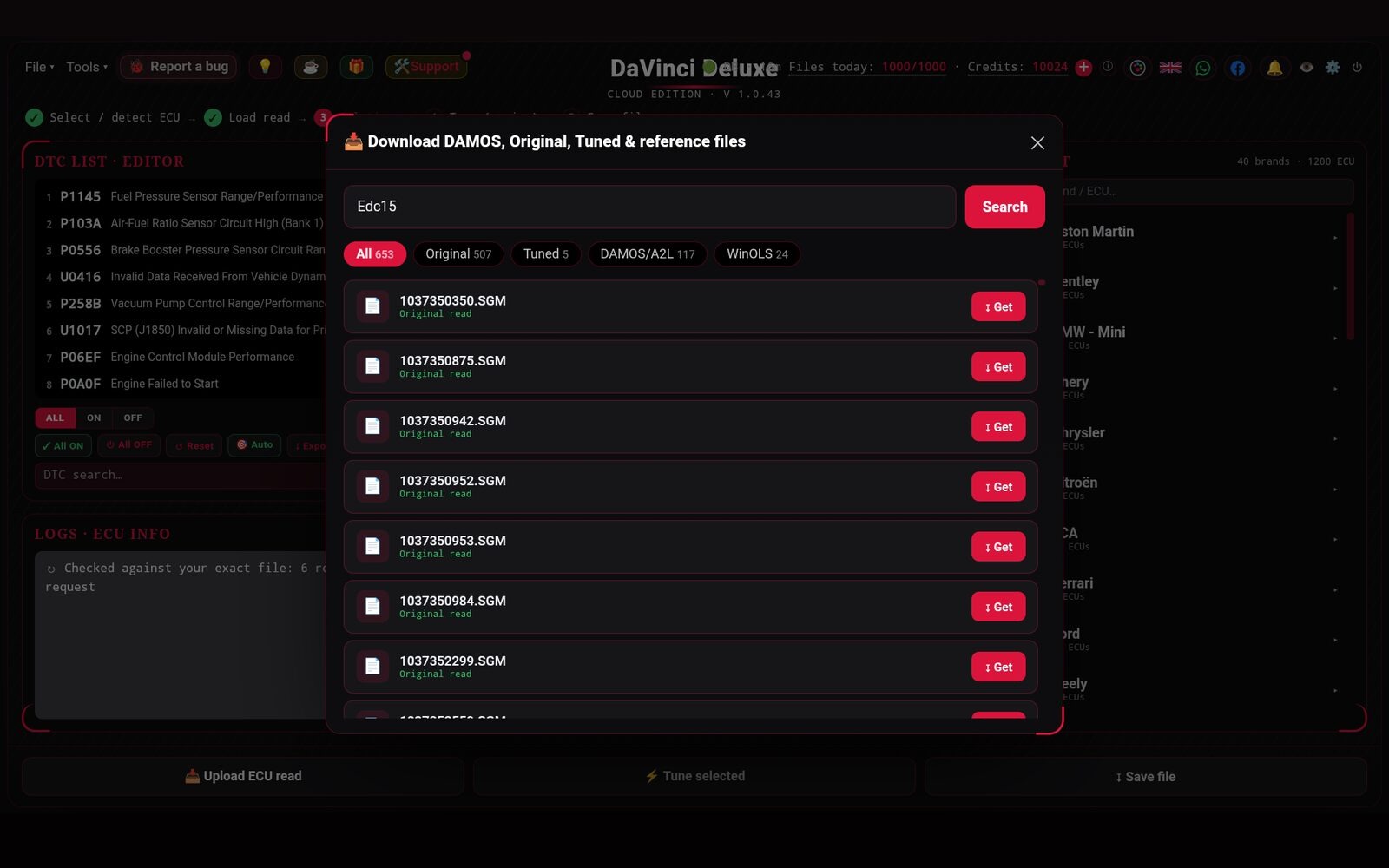
Task: Click the light bulb idea icon
Action: click(266, 67)
